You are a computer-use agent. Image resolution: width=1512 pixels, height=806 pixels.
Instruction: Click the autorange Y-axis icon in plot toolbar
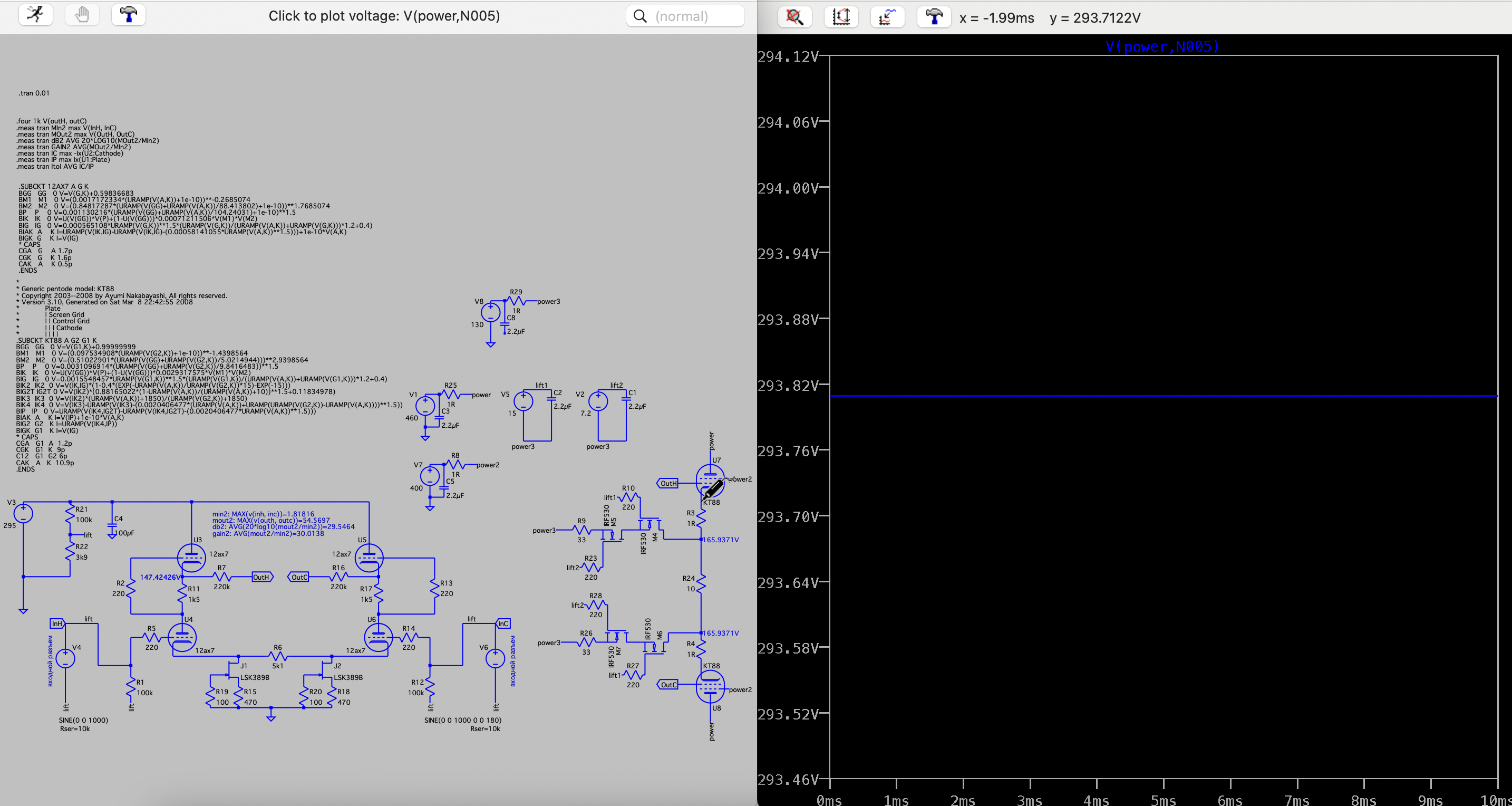[841, 16]
